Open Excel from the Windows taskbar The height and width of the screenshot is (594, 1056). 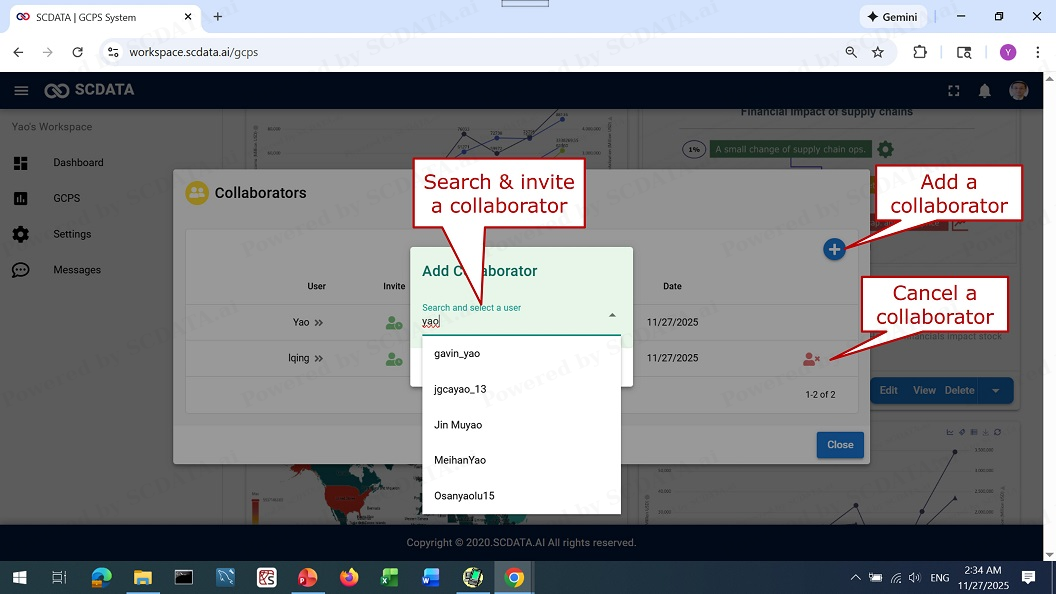pos(389,577)
